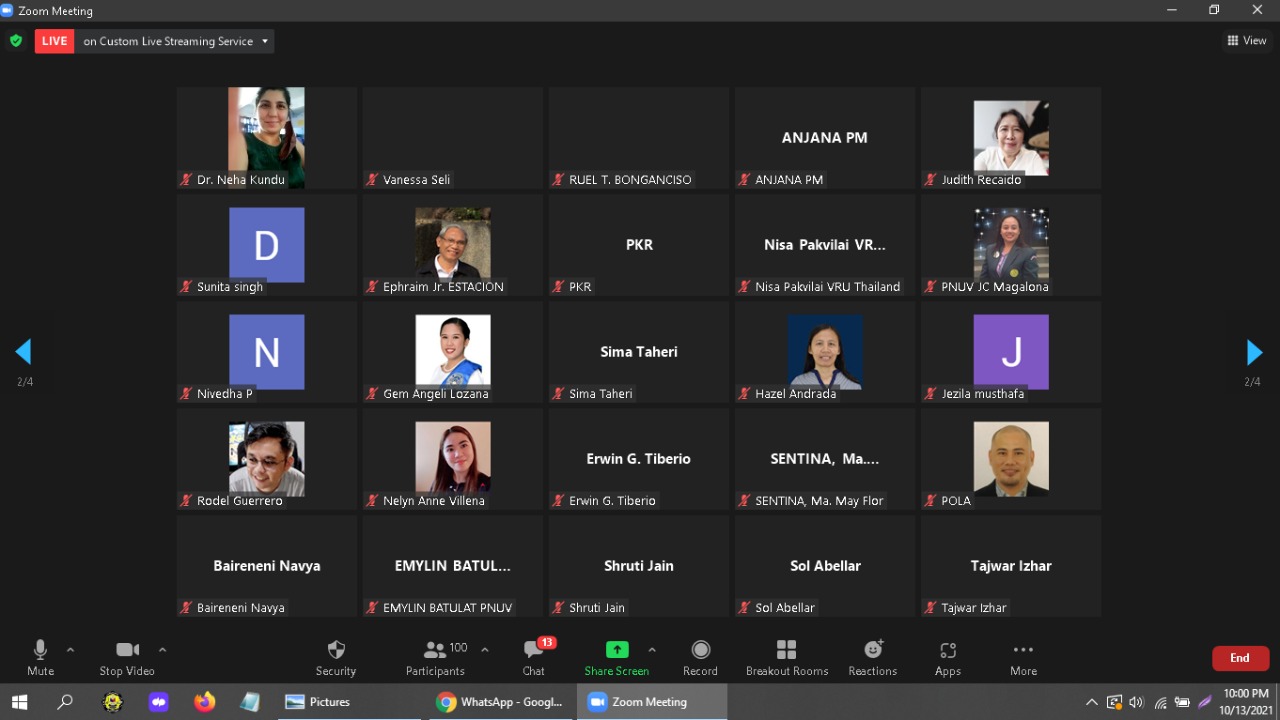Start recording with the Record button
The image size is (1280, 720).
[x=700, y=658]
